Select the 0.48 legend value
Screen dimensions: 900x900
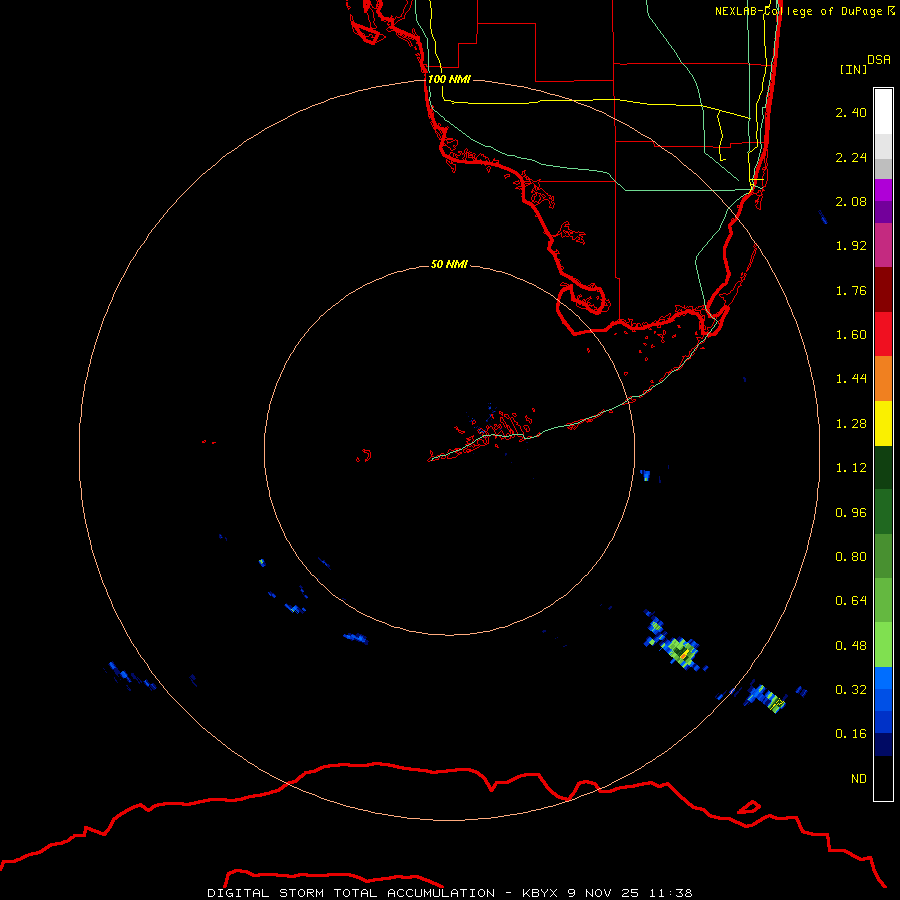pyautogui.click(x=851, y=646)
